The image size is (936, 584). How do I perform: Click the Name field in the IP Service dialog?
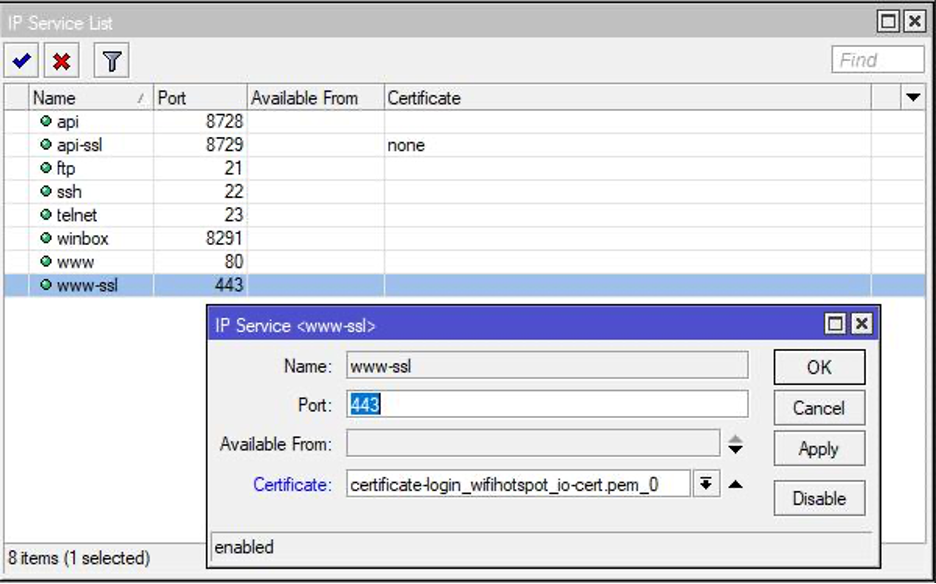point(547,365)
